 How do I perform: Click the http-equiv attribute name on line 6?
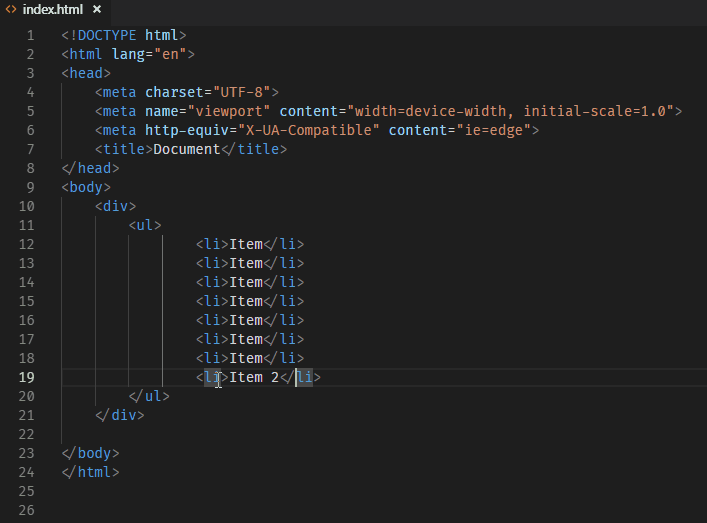(187, 130)
